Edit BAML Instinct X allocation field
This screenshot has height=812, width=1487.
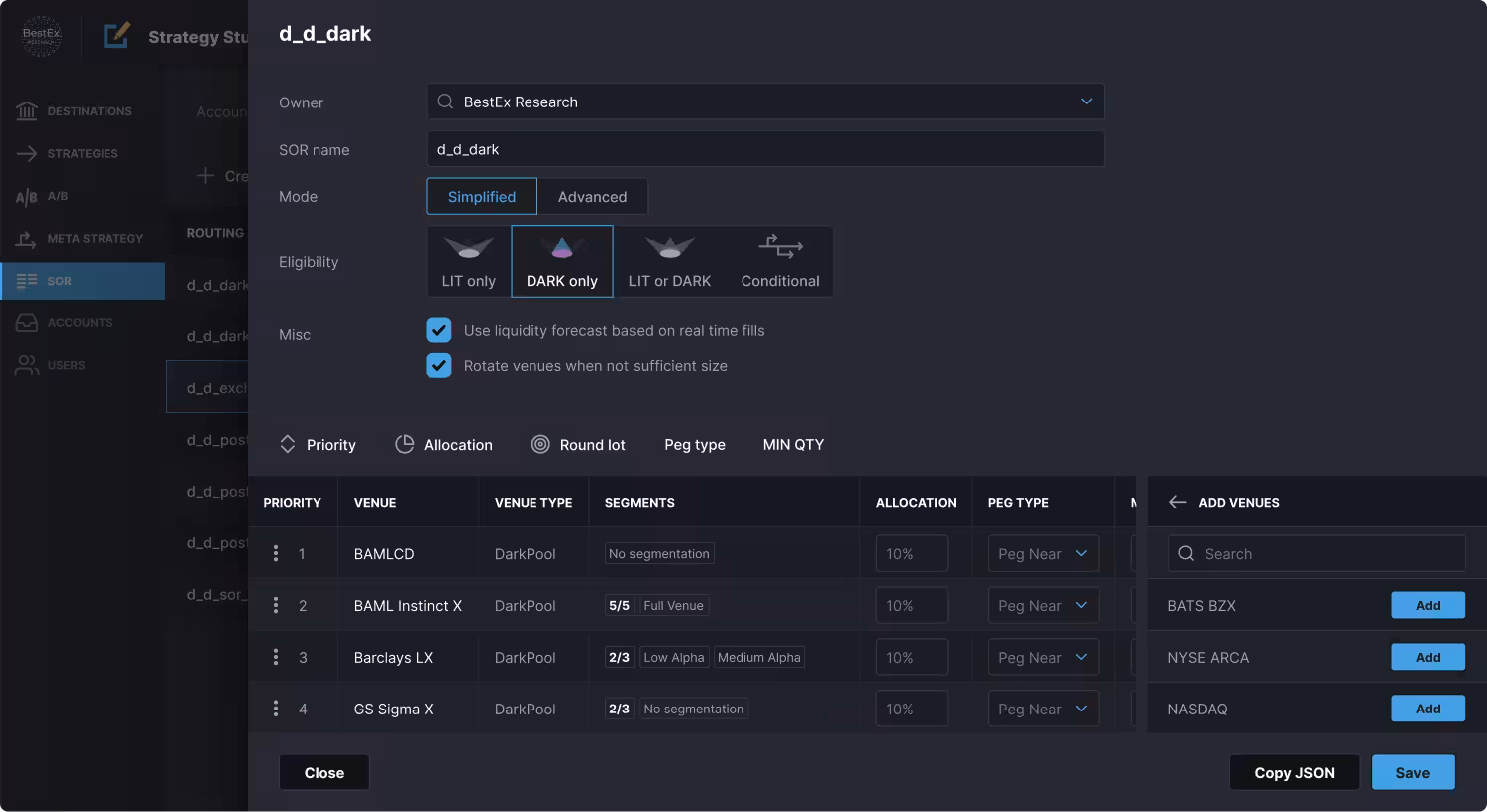912,606
